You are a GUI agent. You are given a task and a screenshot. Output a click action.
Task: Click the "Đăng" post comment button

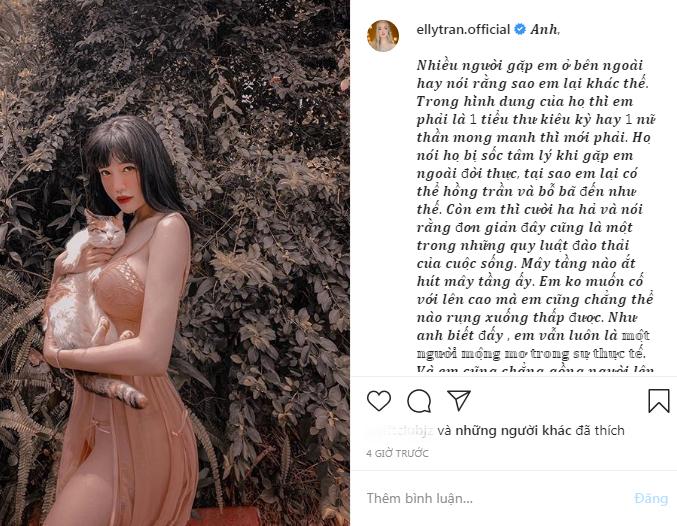pos(651,498)
